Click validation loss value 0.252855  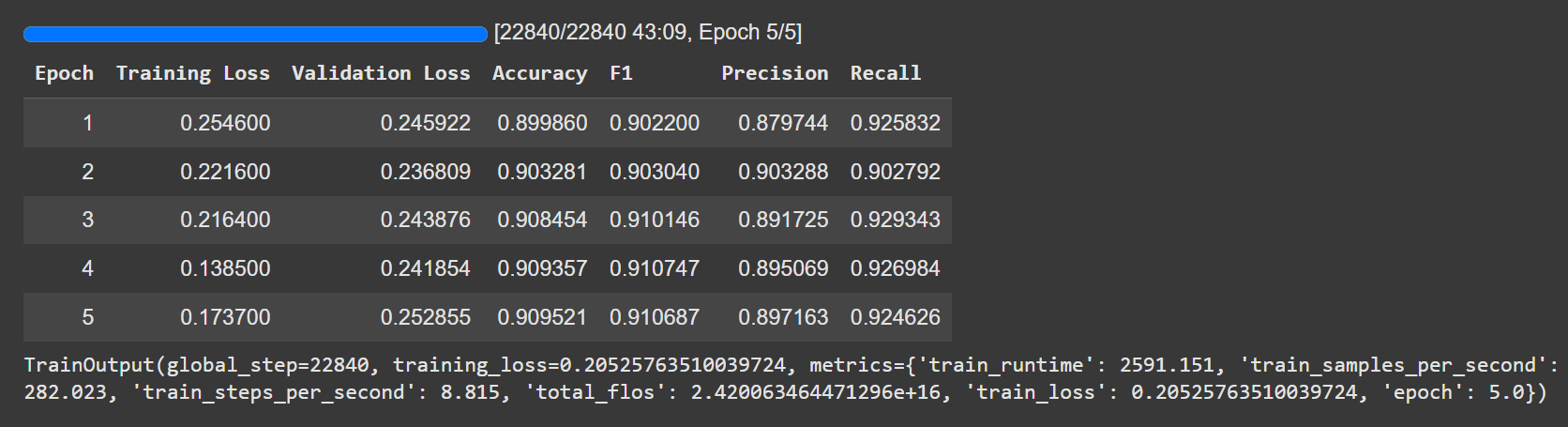(x=425, y=317)
